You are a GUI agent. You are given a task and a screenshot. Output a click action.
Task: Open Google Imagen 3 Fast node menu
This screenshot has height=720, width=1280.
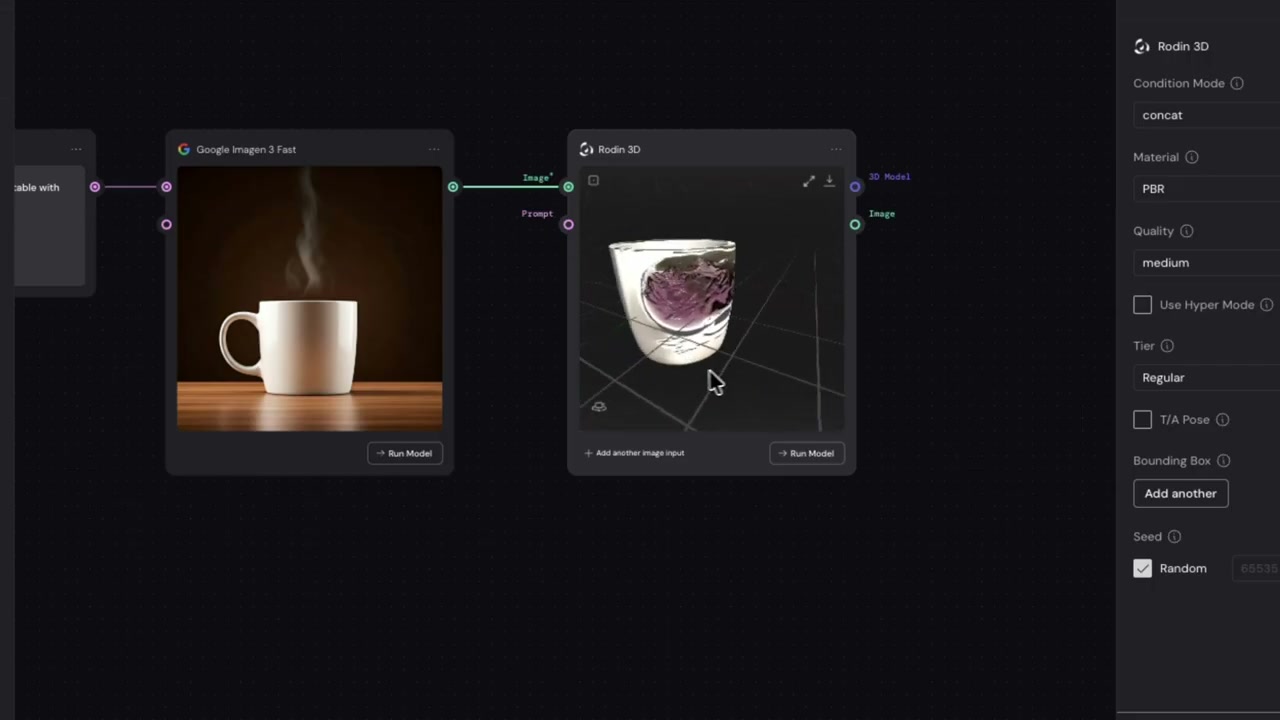click(x=434, y=150)
